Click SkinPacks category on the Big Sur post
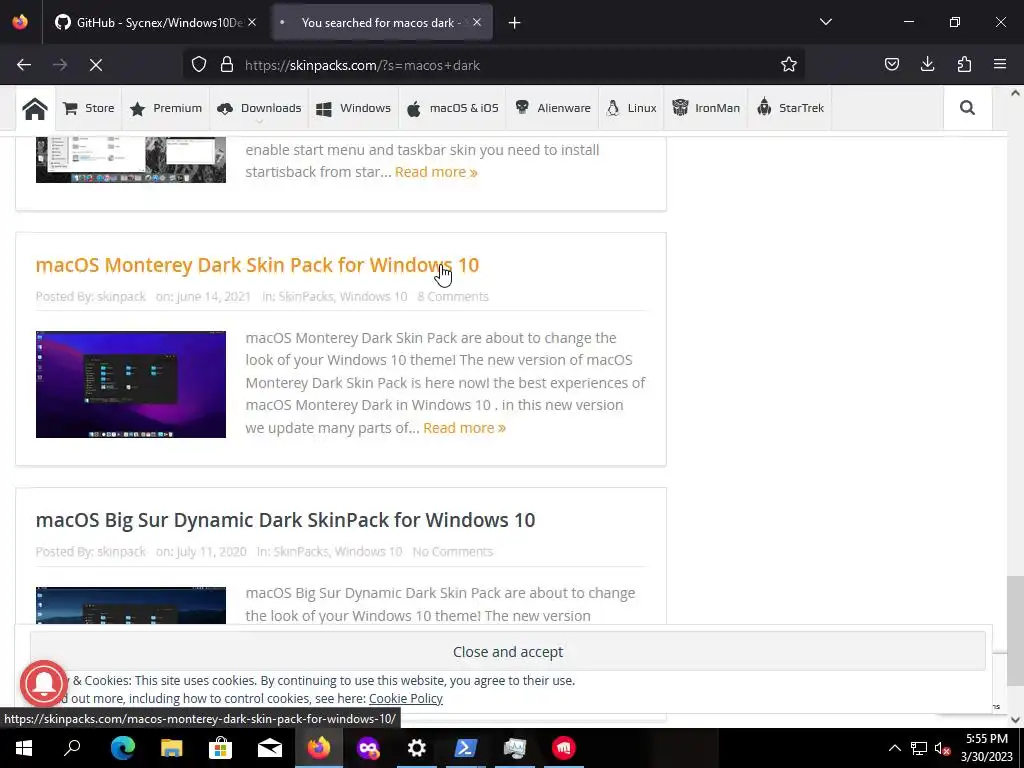The height and width of the screenshot is (768, 1024). pos(301,552)
